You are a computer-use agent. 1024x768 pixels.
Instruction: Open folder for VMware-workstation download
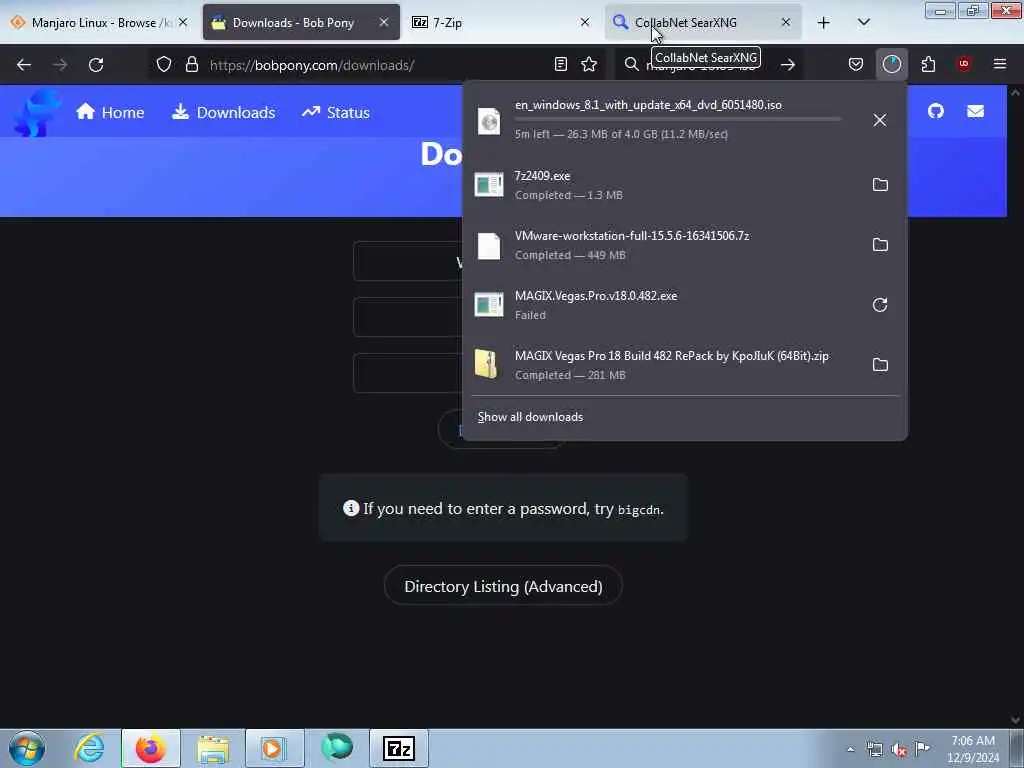click(880, 245)
